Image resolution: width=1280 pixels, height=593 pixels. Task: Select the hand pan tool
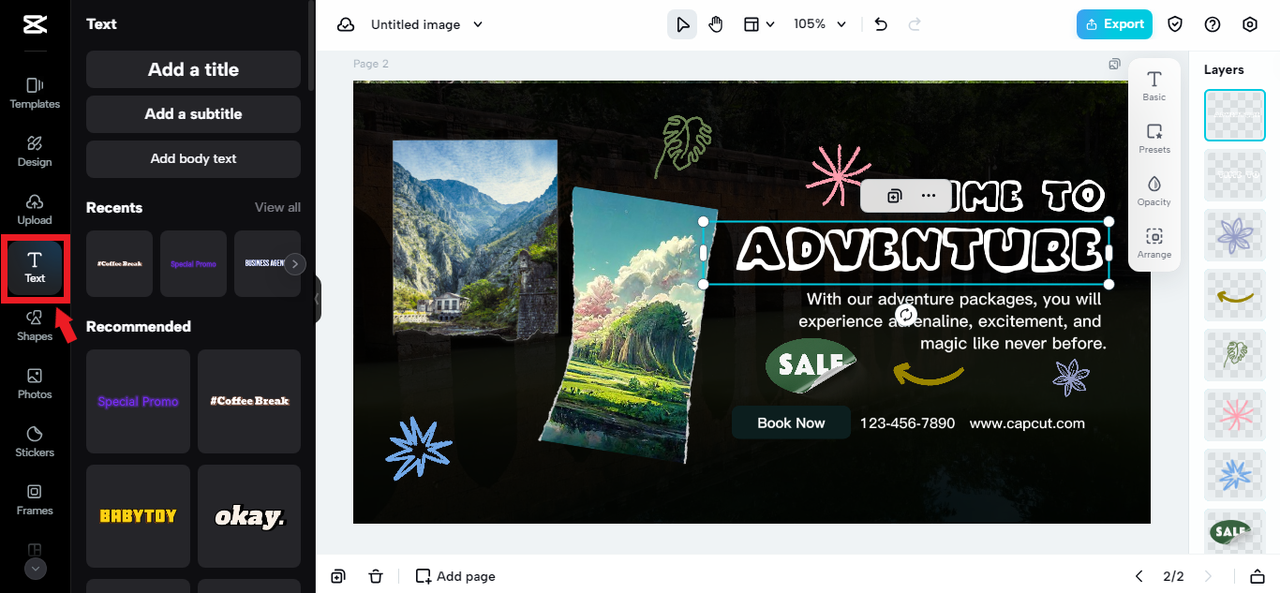(716, 25)
